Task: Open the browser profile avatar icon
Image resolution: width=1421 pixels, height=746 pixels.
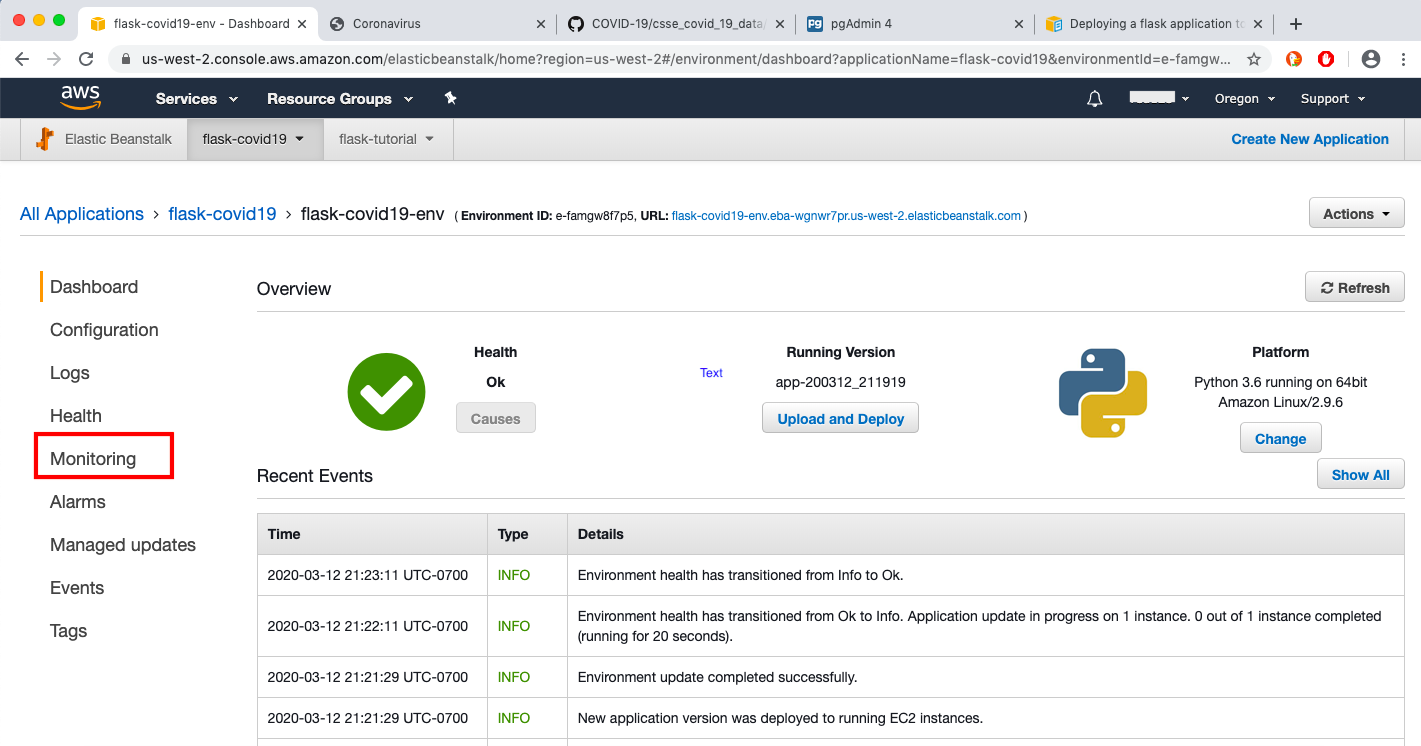Action: coord(1371,59)
